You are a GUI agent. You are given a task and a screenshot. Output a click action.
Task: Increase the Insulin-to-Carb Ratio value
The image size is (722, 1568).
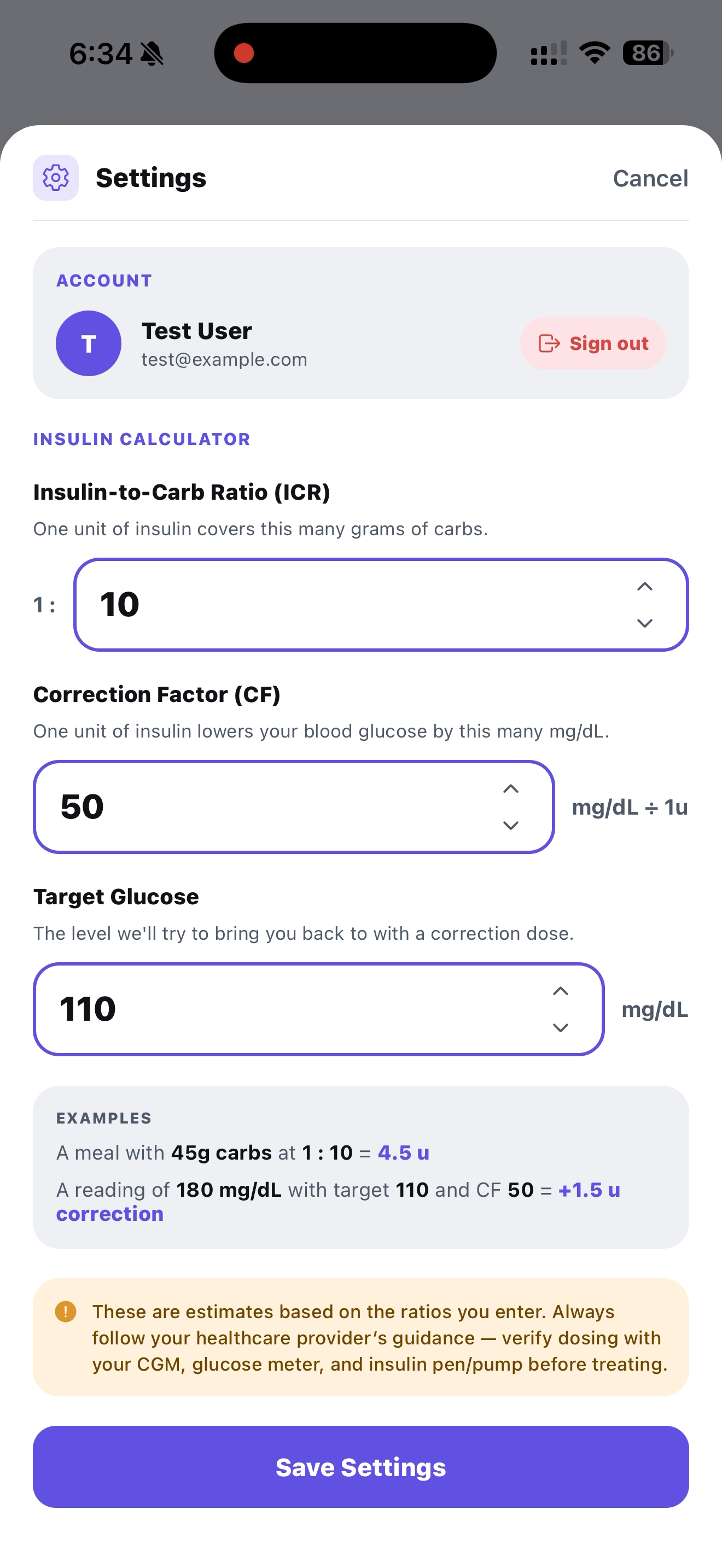coord(645,587)
